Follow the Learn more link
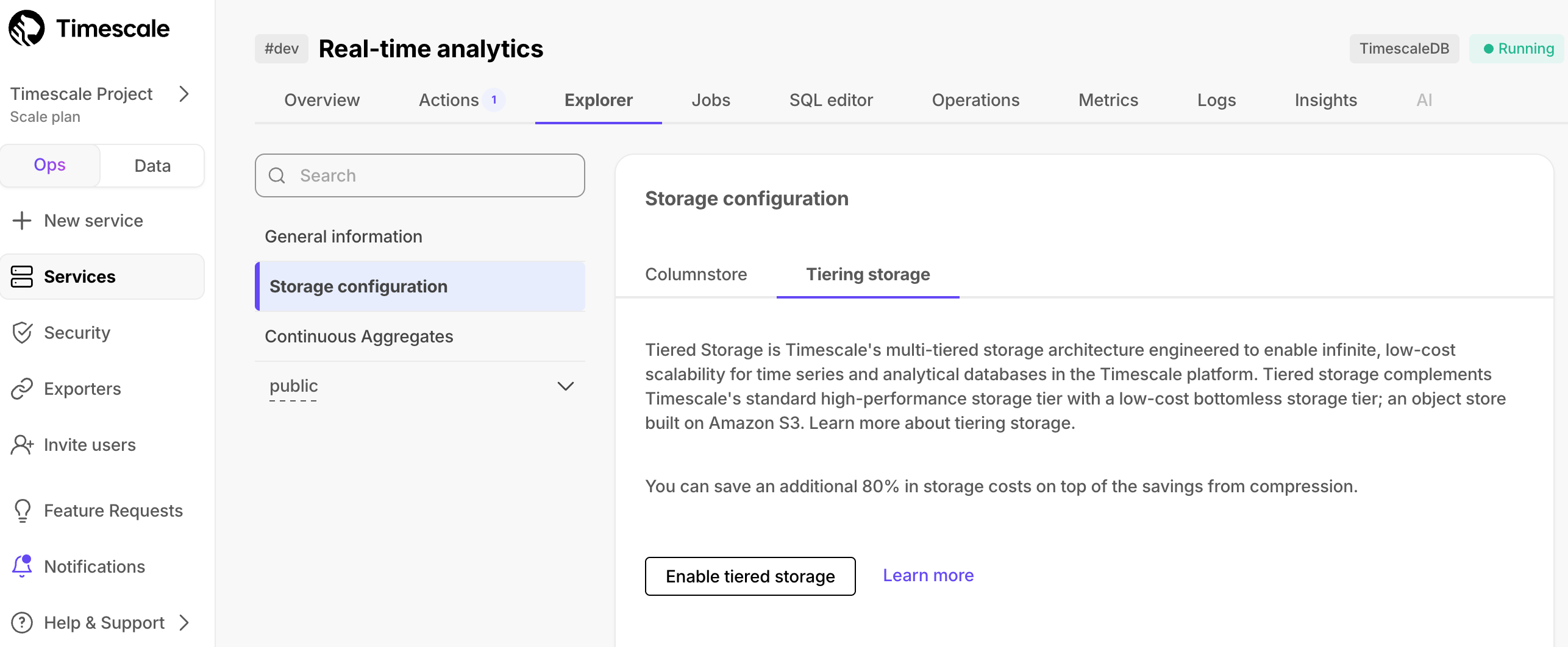 coord(928,575)
